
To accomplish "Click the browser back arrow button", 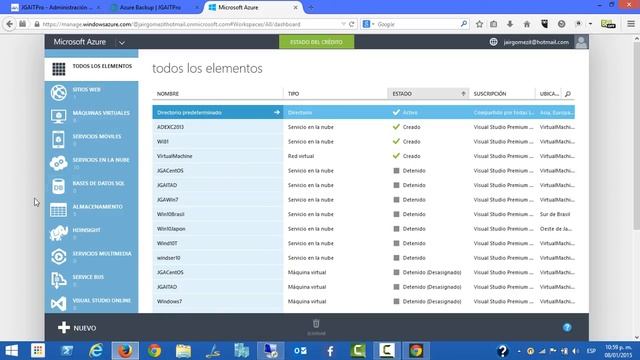I will (10, 24).
